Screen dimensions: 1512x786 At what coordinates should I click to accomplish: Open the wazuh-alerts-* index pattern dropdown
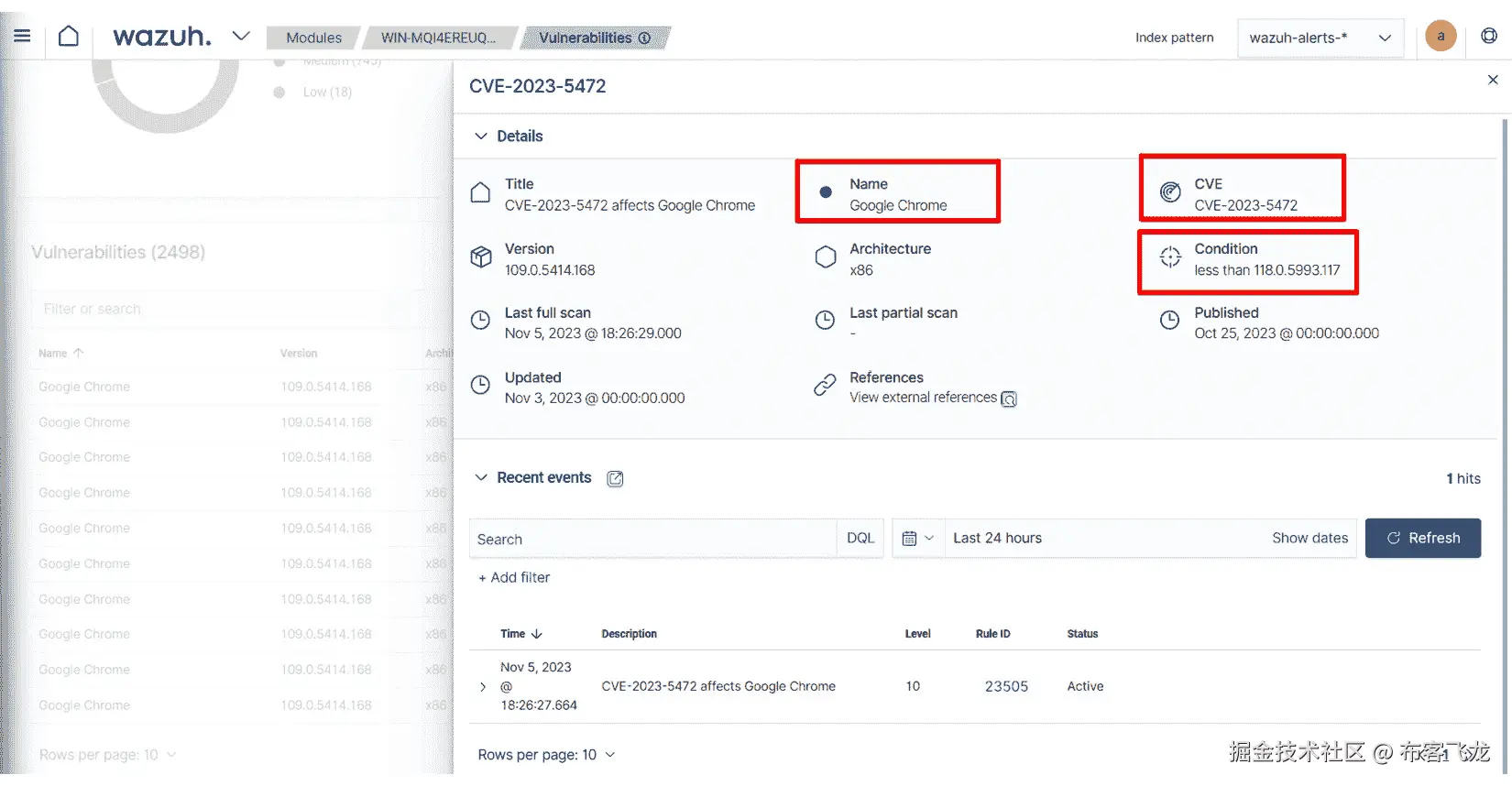coord(1320,38)
